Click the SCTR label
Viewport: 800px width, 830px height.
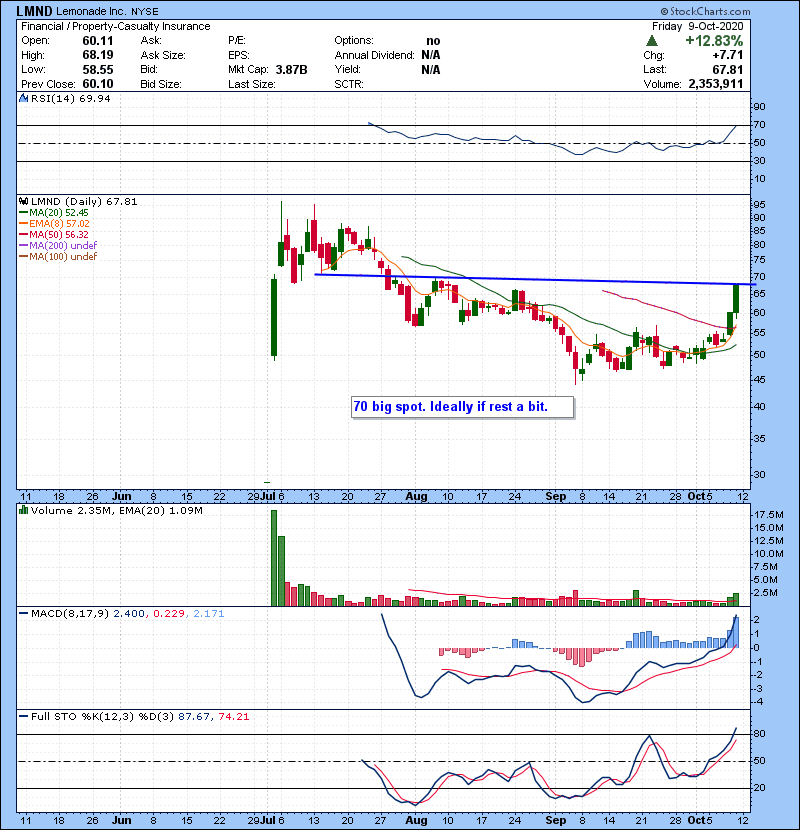point(349,84)
